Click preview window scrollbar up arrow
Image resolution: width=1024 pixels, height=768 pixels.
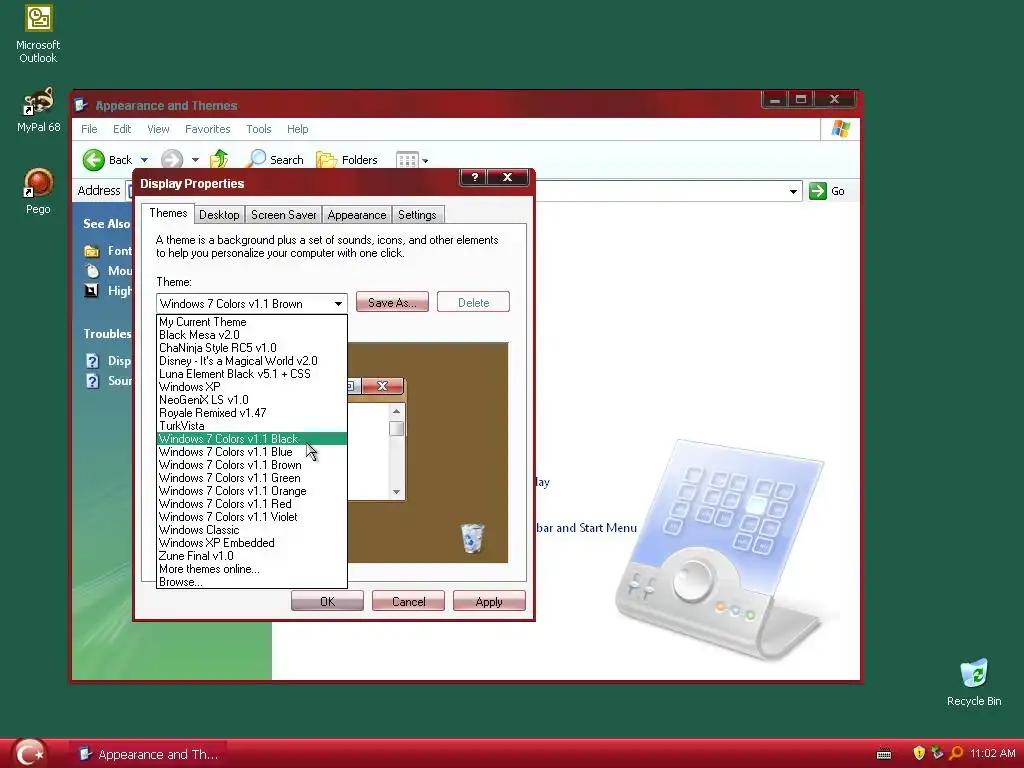(x=396, y=411)
